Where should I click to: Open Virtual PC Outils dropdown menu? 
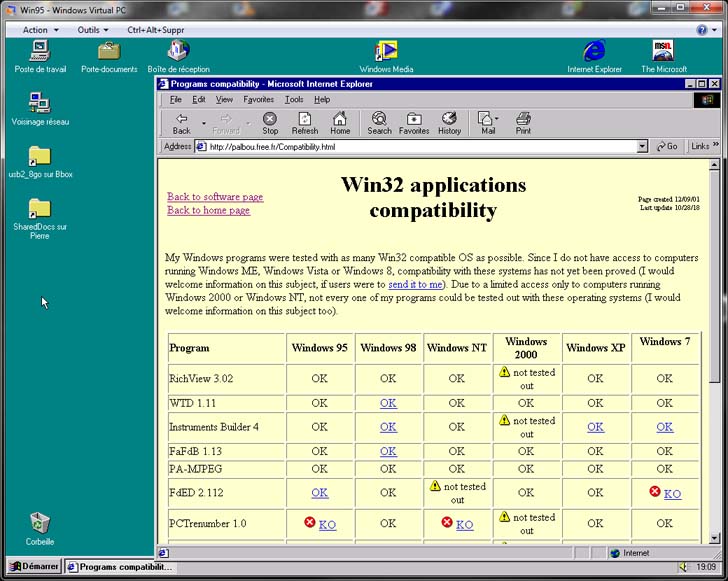coord(93,30)
